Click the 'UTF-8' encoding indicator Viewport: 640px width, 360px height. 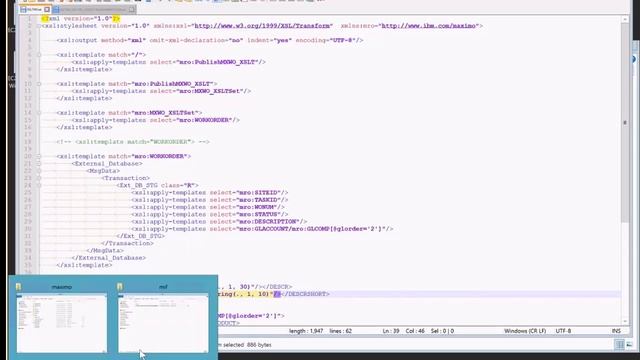point(563,331)
